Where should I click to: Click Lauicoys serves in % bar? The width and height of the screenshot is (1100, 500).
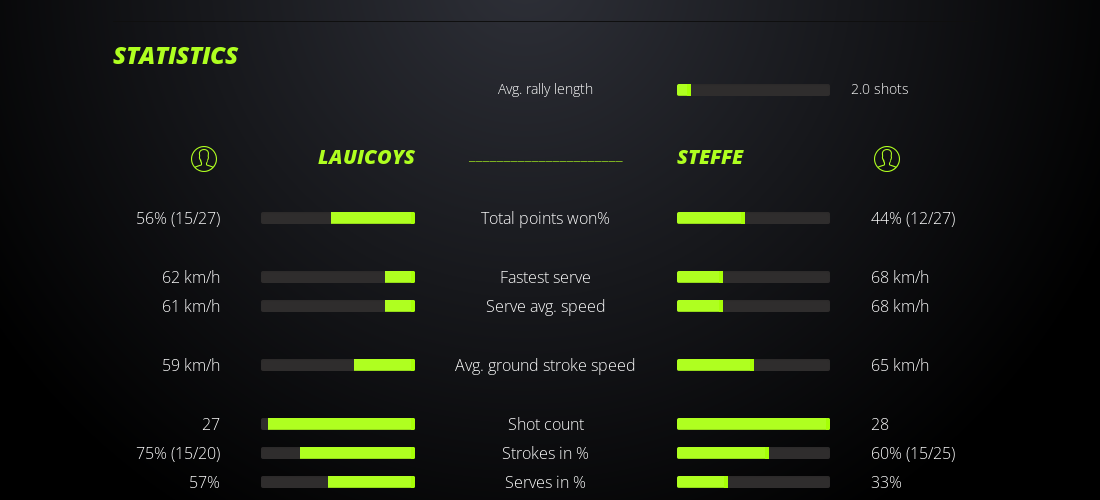pyautogui.click(x=338, y=482)
